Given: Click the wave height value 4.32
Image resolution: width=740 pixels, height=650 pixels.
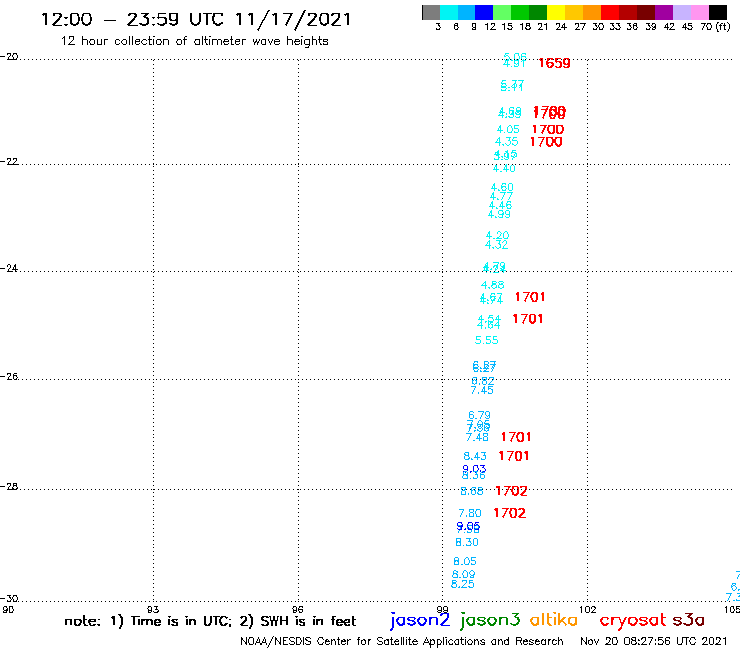Looking at the screenshot, I should [x=496, y=245].
